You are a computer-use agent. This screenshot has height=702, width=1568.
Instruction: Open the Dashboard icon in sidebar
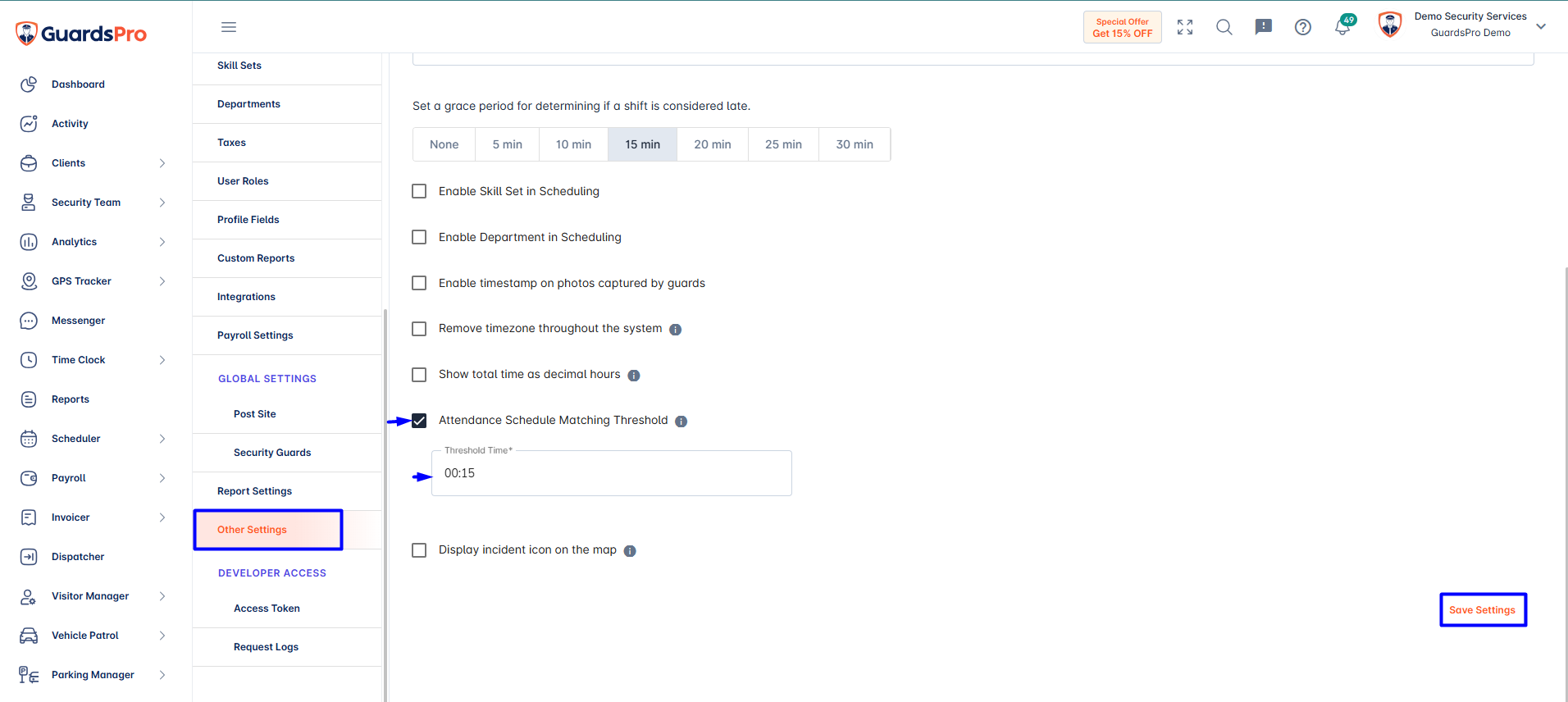29,84
